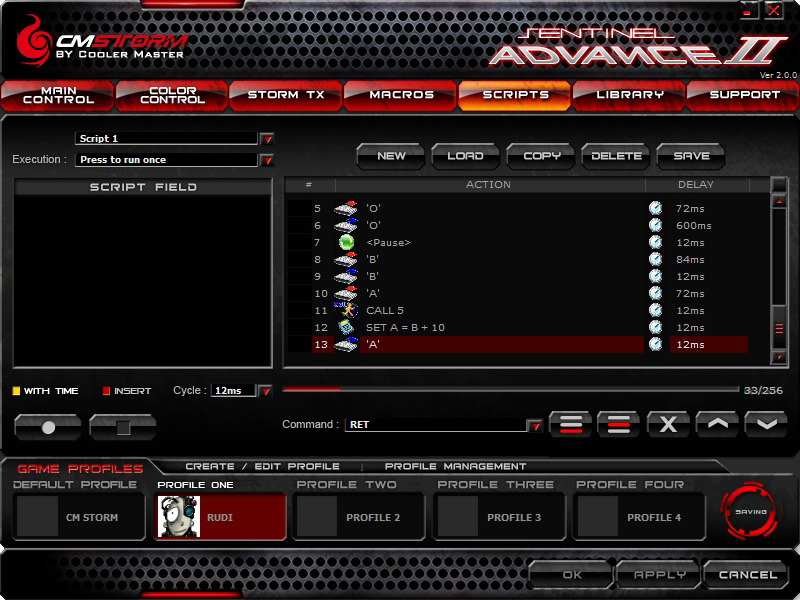Image resolution: width=800 pixels, height=600 pixels.
Task: Stop recording with the square stop button
Action: [123, 427]
